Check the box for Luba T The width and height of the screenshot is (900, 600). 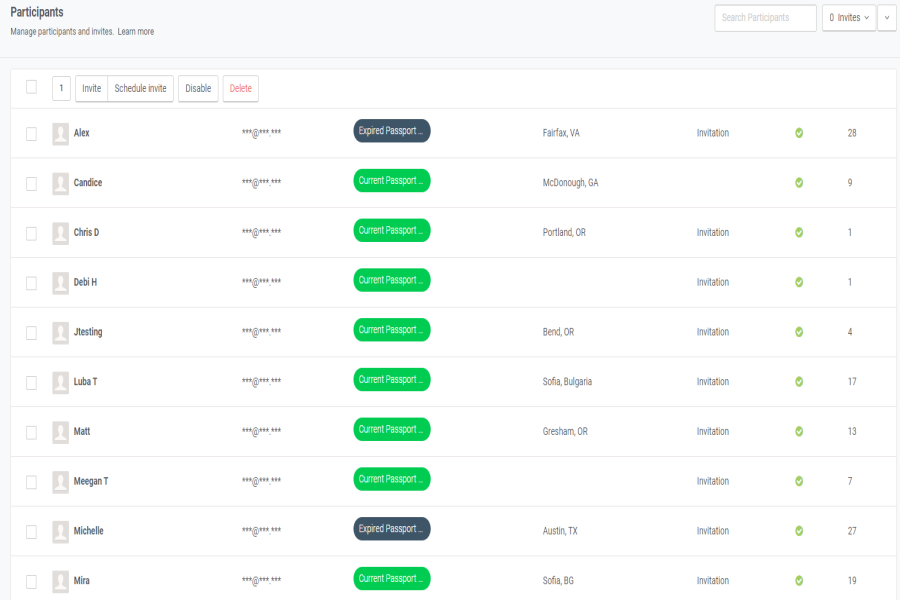(x=32, y=383)
